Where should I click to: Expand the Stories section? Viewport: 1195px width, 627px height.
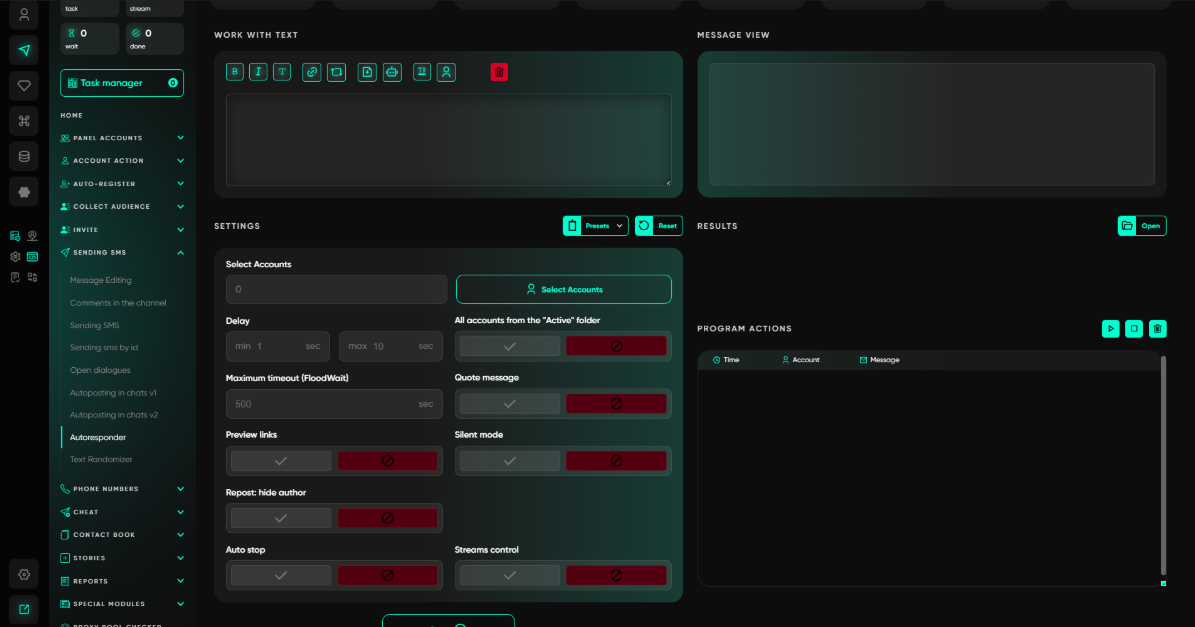coord(122,558)
